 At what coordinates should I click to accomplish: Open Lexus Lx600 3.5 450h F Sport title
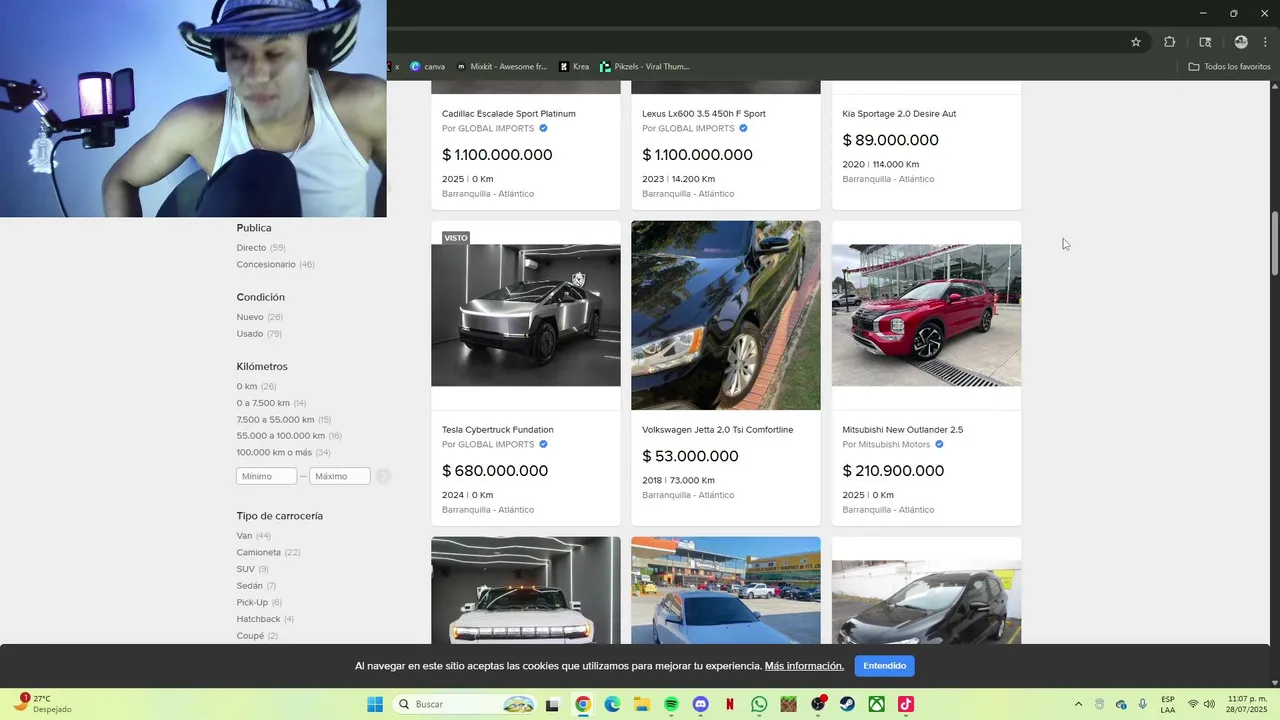click(x=704, y=114)
